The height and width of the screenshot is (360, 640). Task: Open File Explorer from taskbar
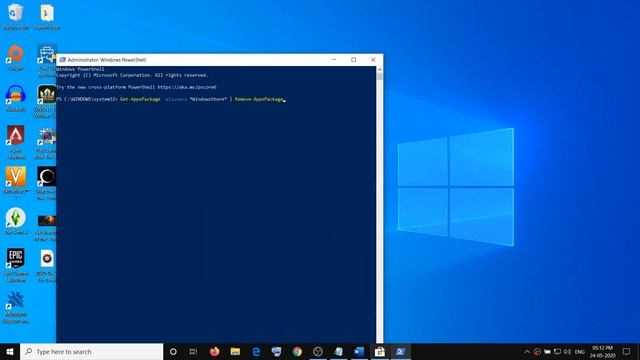(235, 351)
